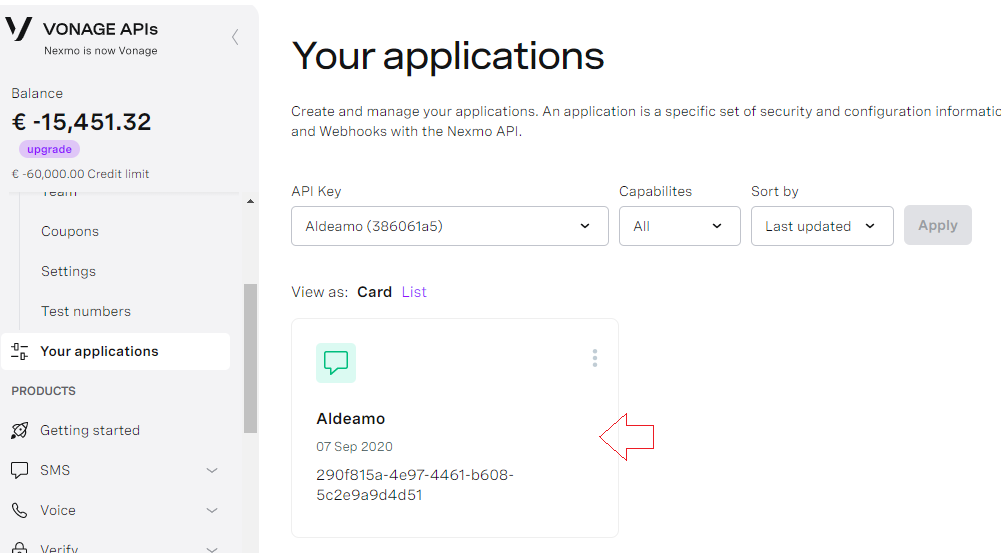This screenshot has height=553, width=1003.
Task: Click the PRODUCTS section heading
Action: (x=43, y=391)
